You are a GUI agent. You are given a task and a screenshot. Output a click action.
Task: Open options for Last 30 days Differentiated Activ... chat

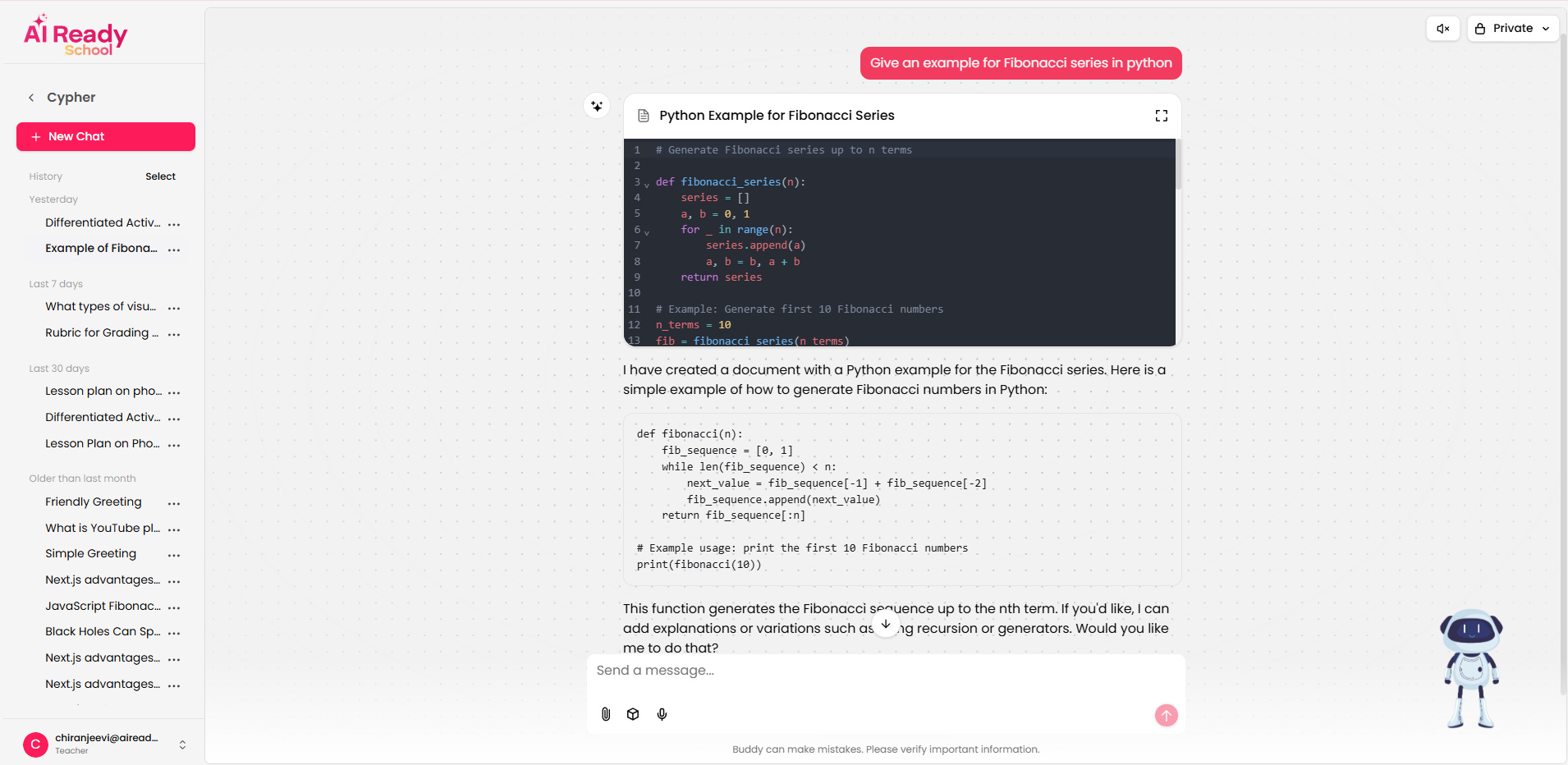coord(174,419)
